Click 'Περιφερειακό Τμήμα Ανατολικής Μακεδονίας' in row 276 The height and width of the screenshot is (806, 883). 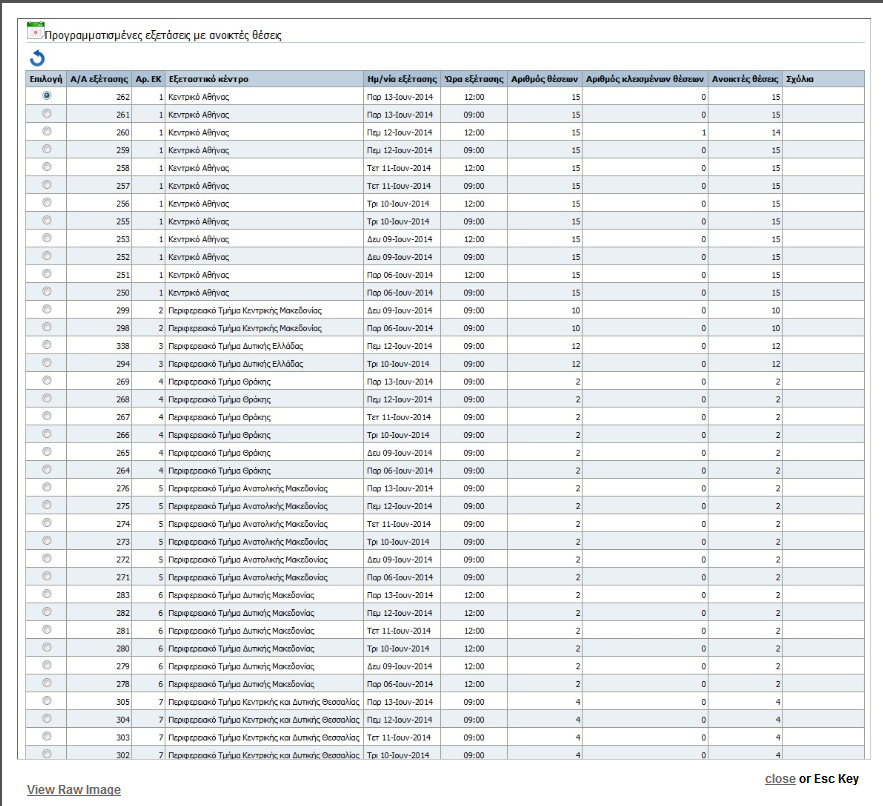[248, 488]
